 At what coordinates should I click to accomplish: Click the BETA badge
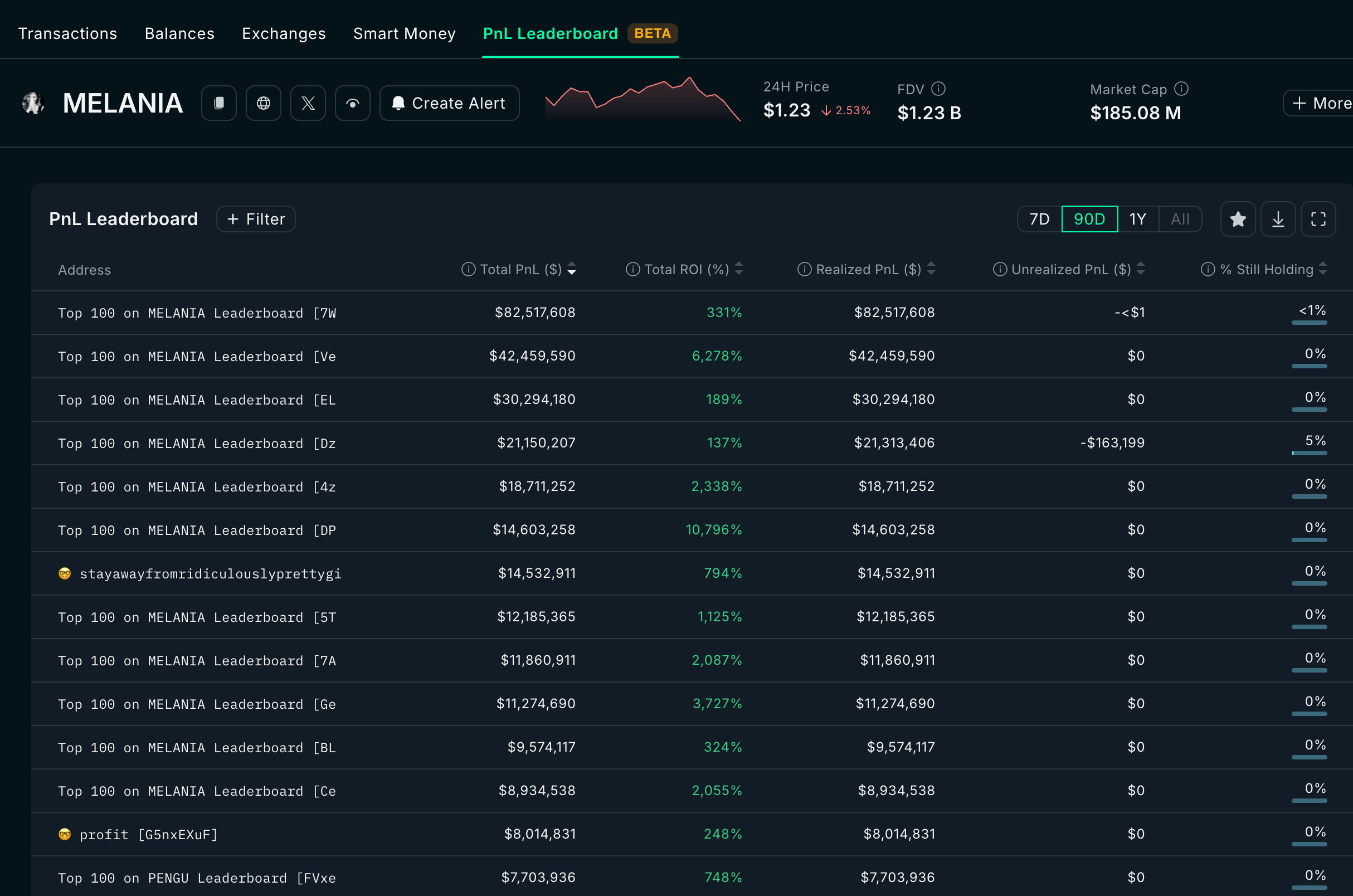653,33
